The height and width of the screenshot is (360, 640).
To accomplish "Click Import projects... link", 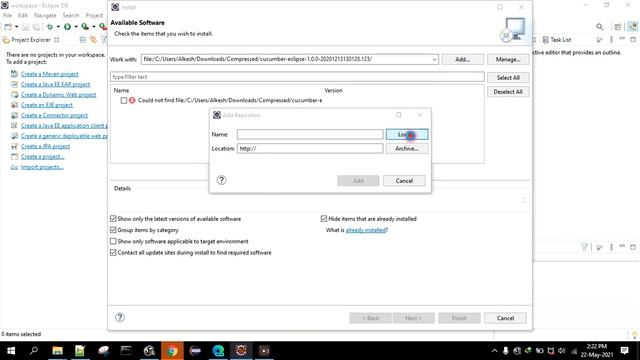I will tap(42, 167).
